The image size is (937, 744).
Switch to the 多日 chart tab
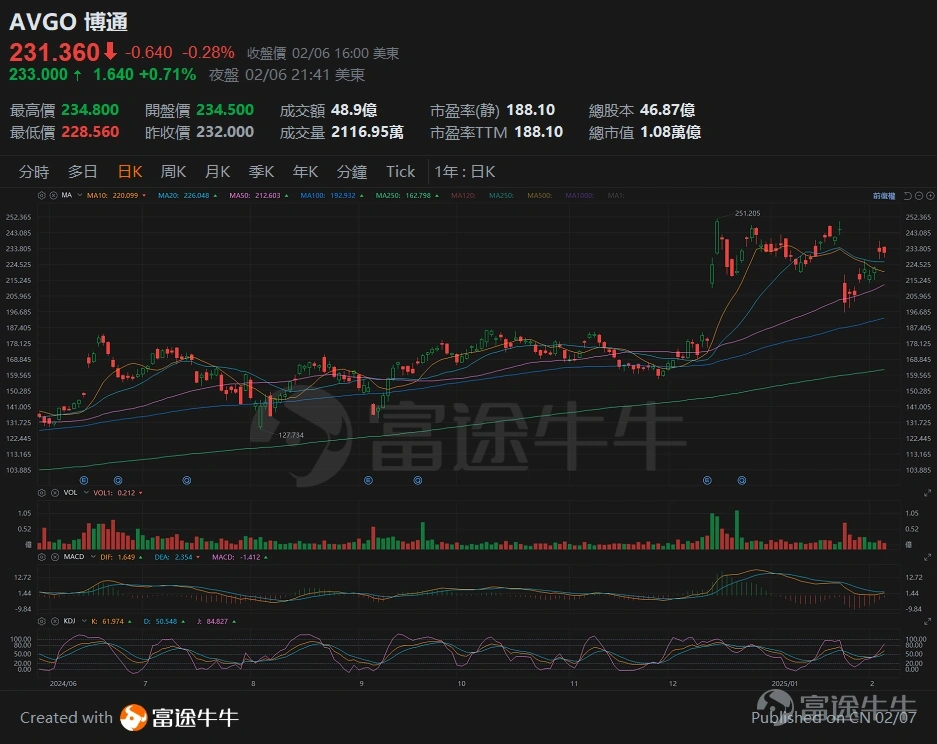click(x=82, y=172)
